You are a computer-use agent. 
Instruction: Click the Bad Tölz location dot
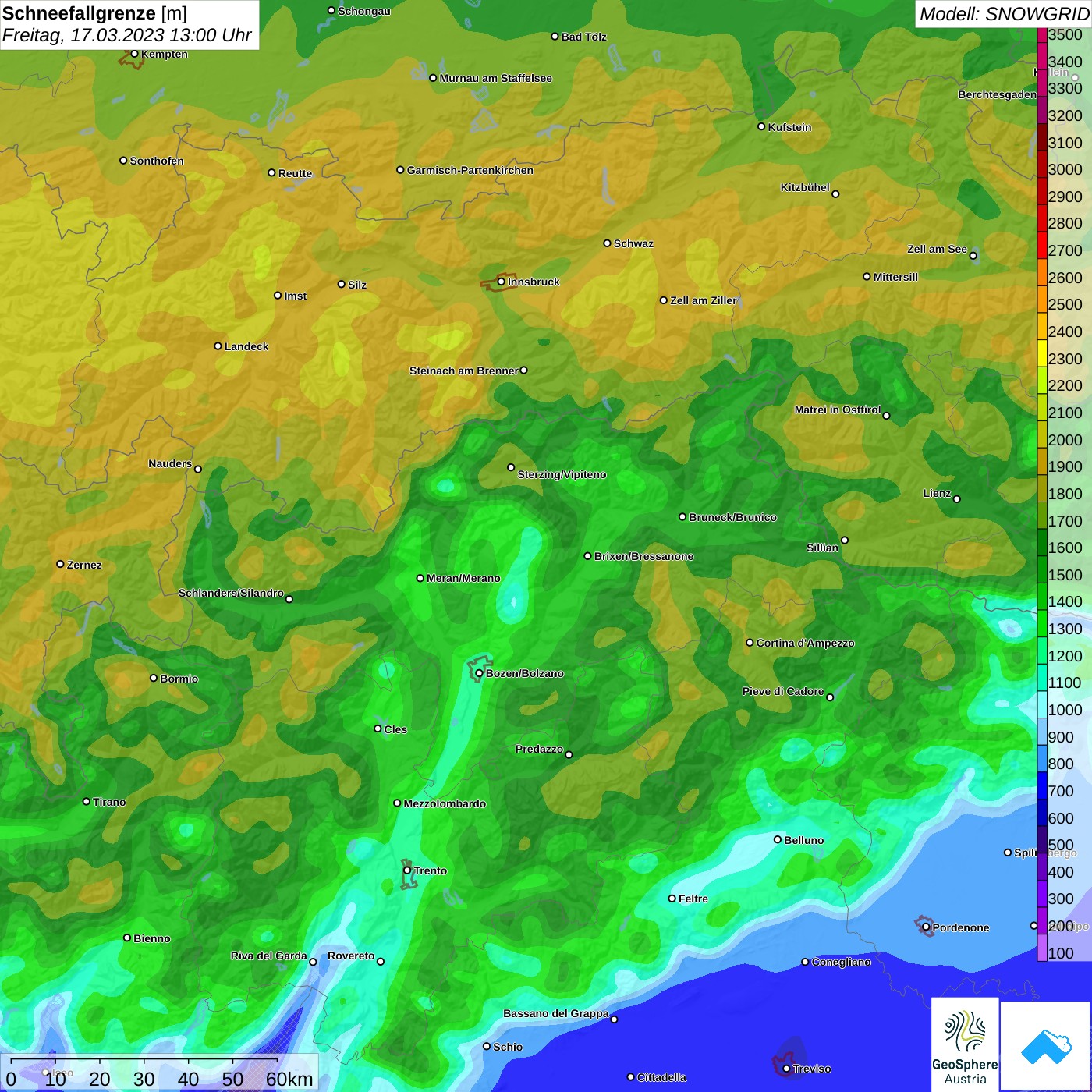point(555,37)
